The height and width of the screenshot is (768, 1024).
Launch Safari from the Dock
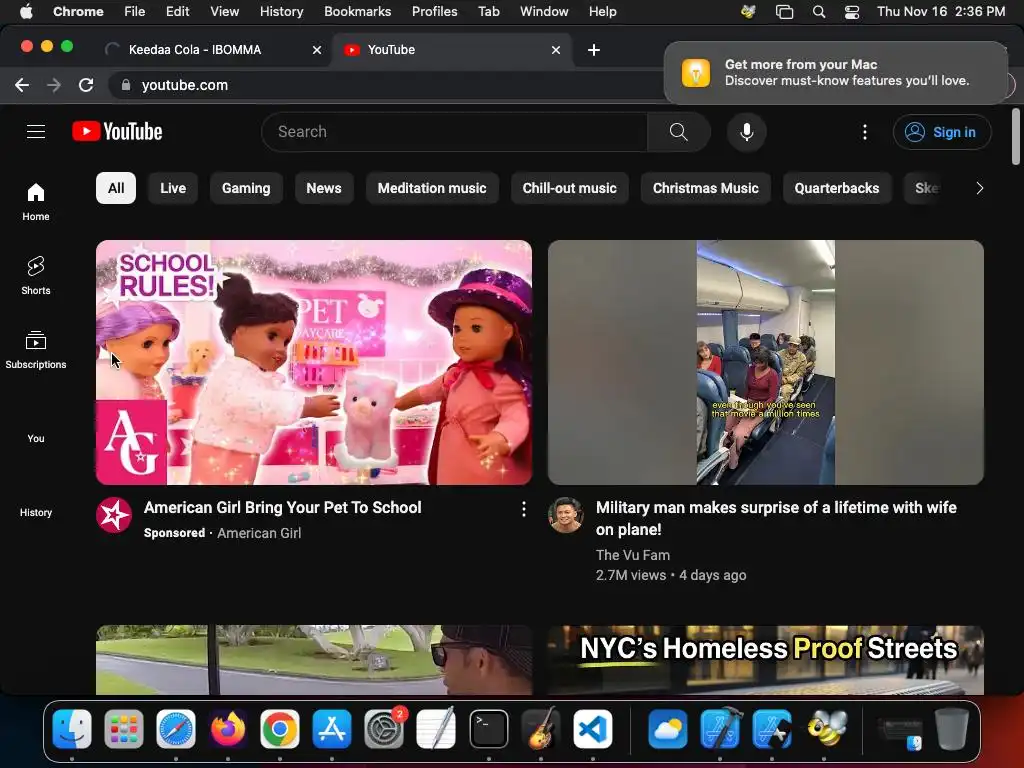176,729
